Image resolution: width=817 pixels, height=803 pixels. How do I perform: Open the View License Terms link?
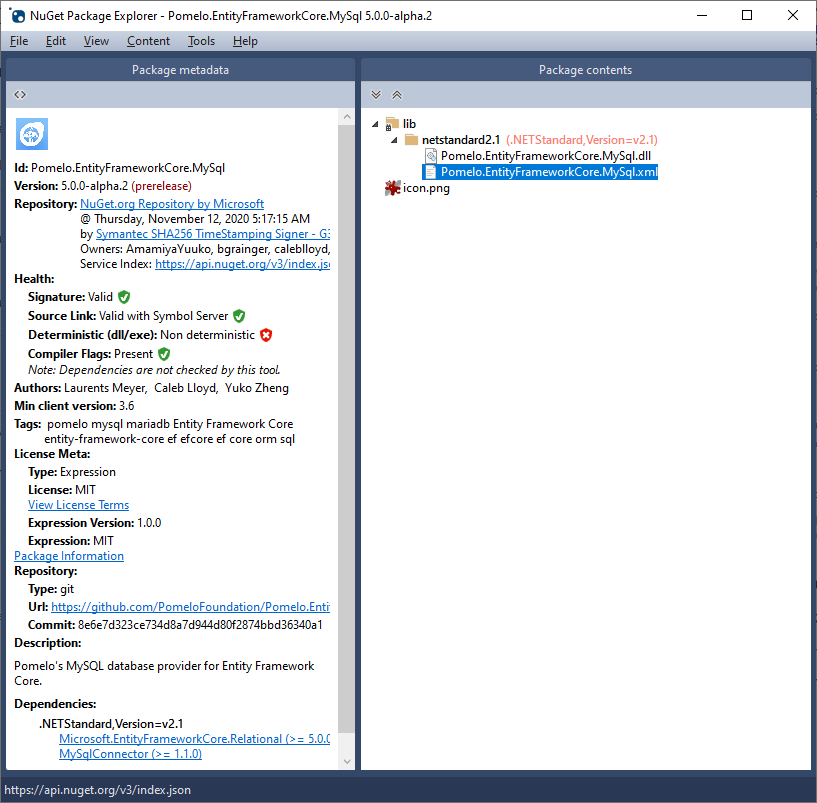78,504
